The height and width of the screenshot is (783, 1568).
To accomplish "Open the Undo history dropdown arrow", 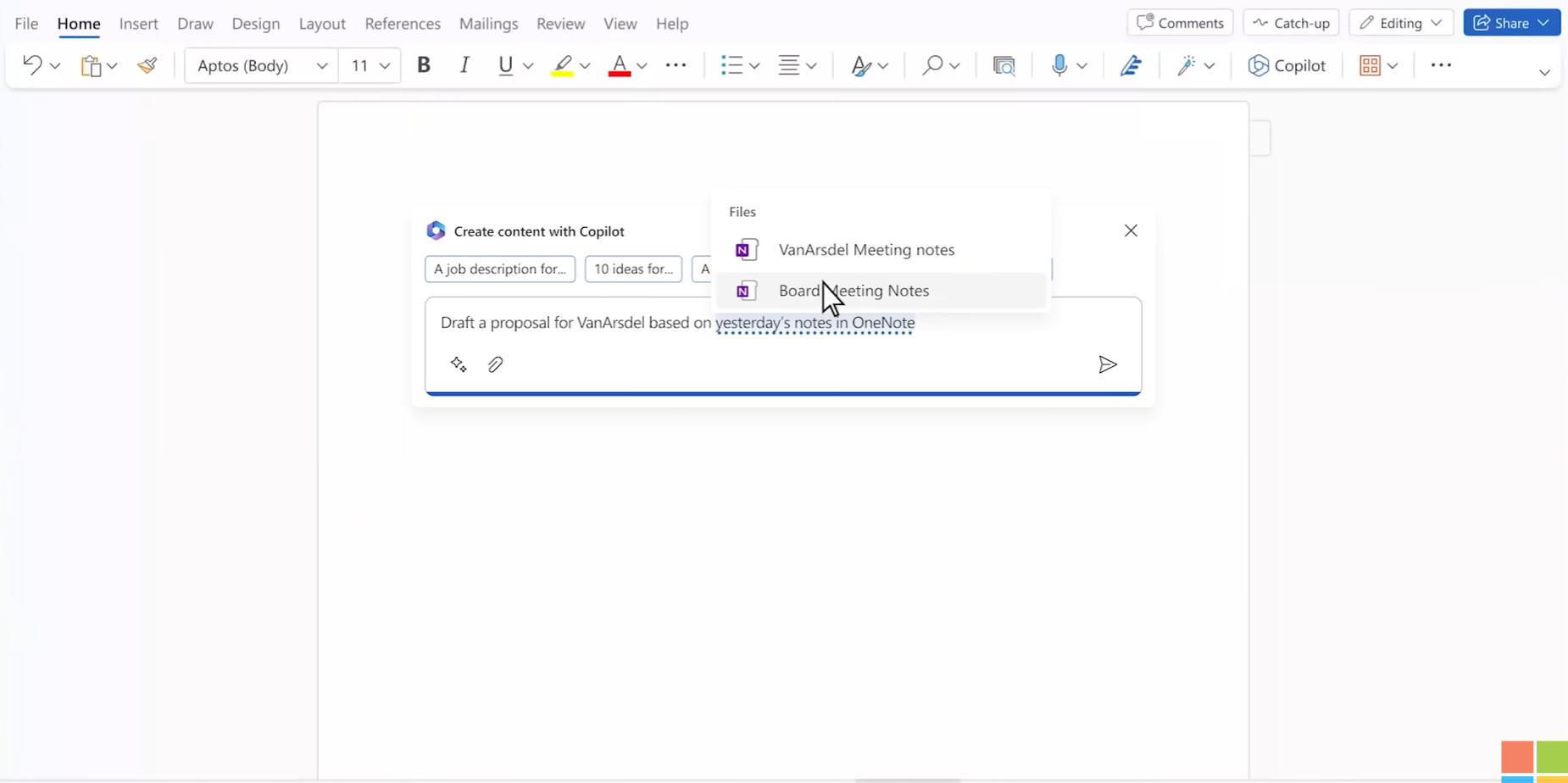I will [x=55, y=65].
